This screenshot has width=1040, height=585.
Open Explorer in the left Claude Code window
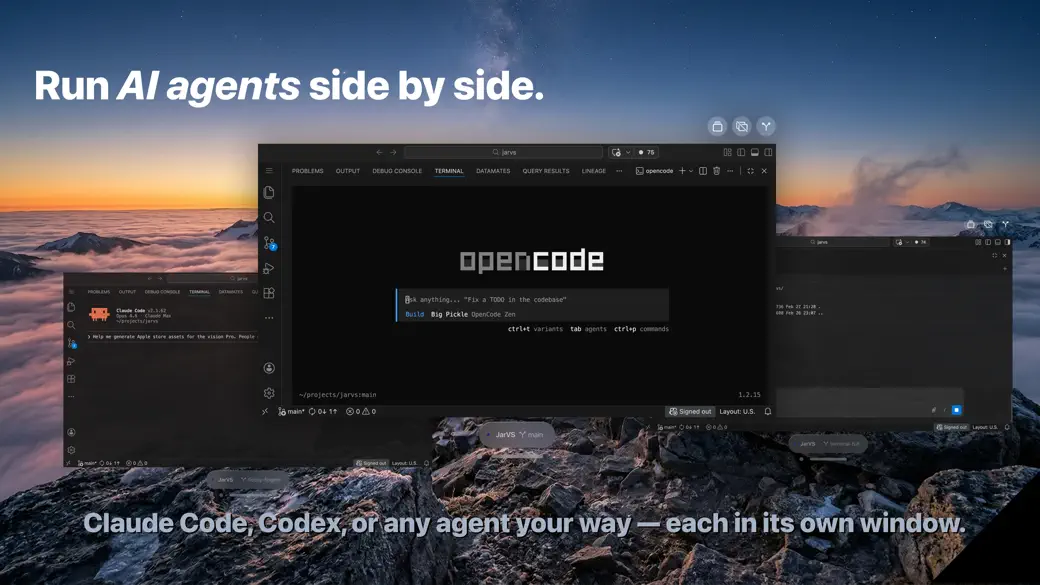pos(71,307)
